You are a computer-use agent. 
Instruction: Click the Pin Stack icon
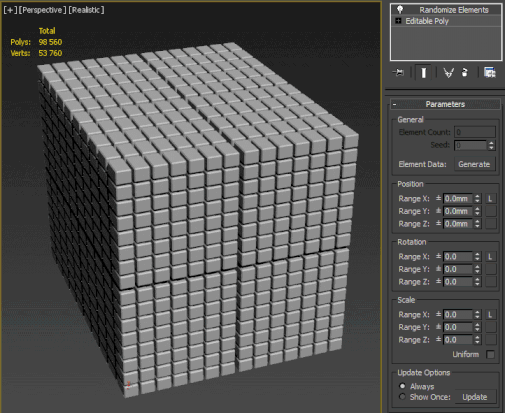coord(398,72)
